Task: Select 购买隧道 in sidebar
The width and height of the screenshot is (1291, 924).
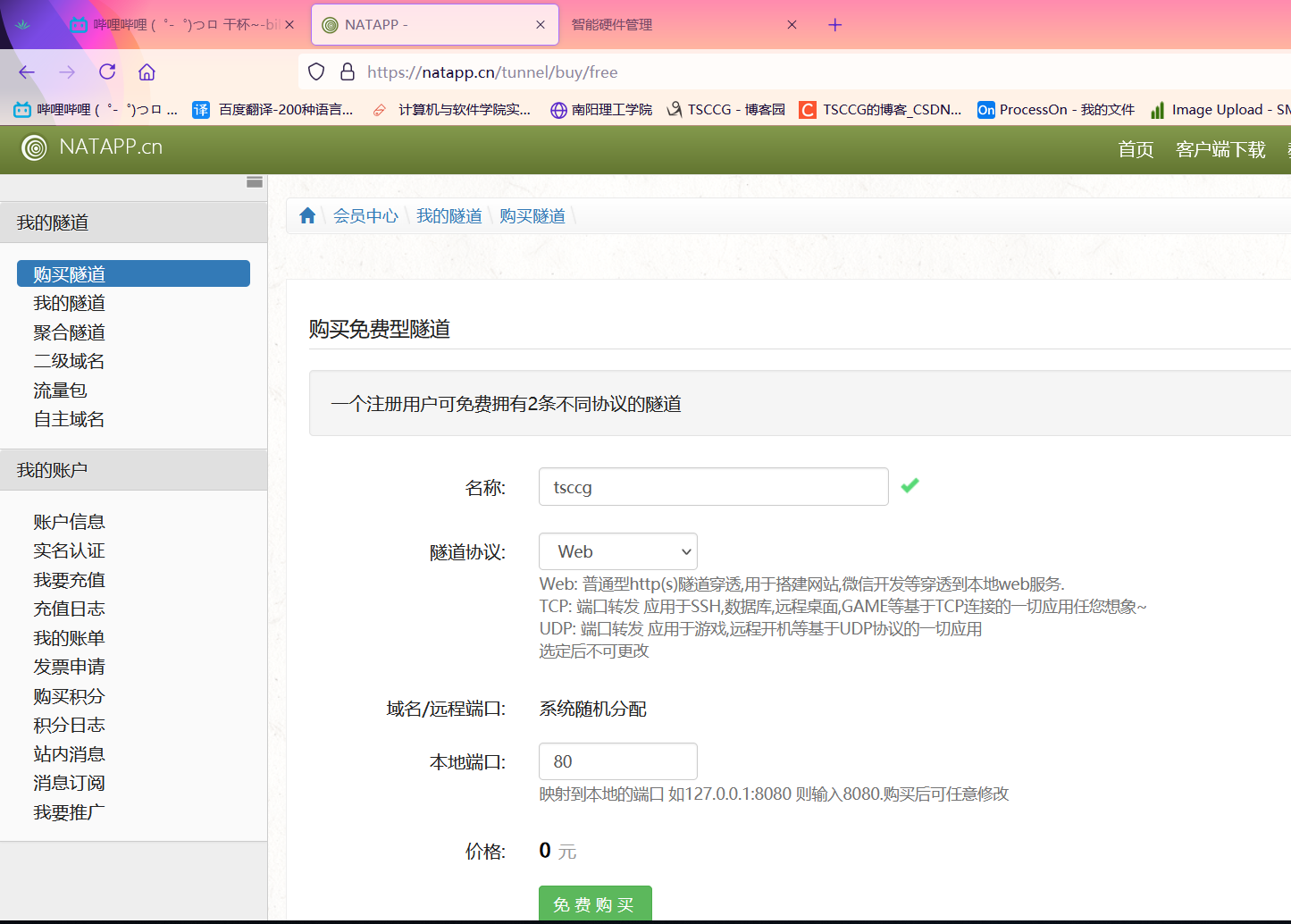Action: click(x=133, y=273)
